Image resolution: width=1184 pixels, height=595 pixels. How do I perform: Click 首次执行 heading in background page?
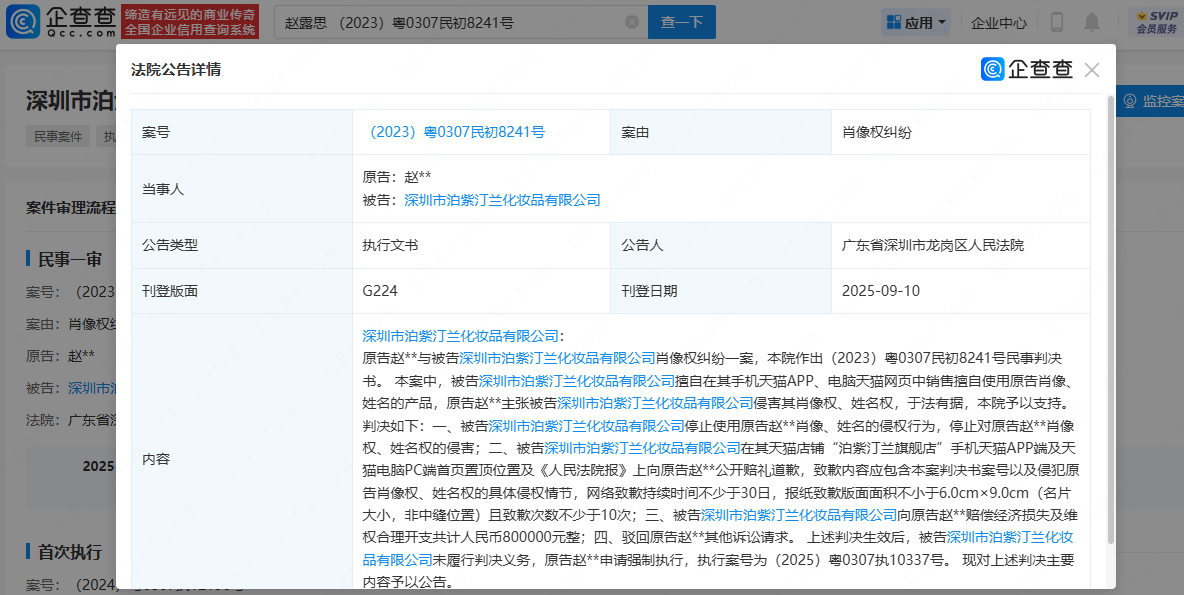[x=69, y=552]
